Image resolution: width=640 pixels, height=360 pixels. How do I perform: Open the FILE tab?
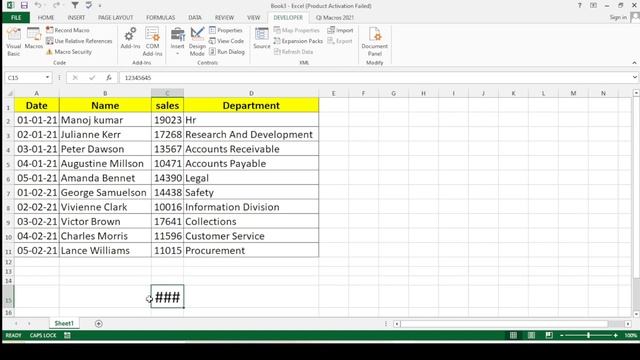pos(16,18)
